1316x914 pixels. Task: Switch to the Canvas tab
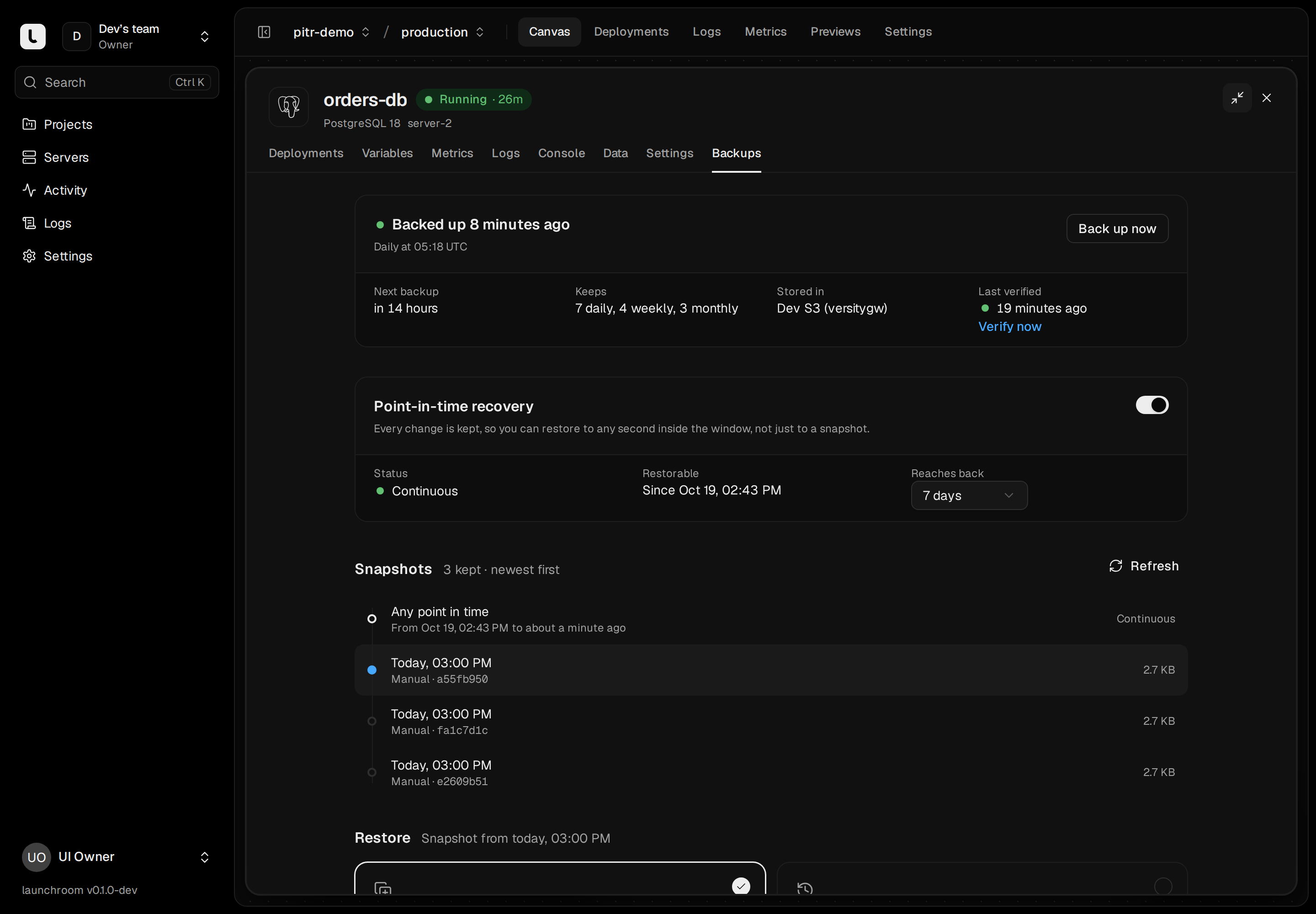click(549, 32)
